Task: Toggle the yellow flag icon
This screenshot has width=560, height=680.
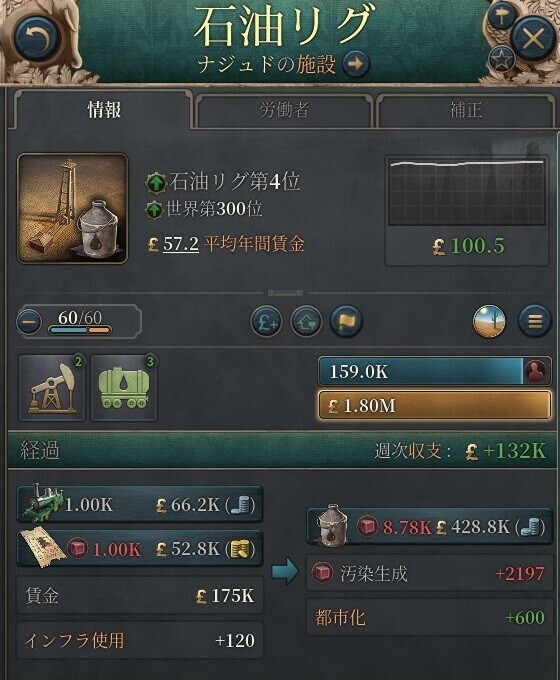Action: (346, 322)
